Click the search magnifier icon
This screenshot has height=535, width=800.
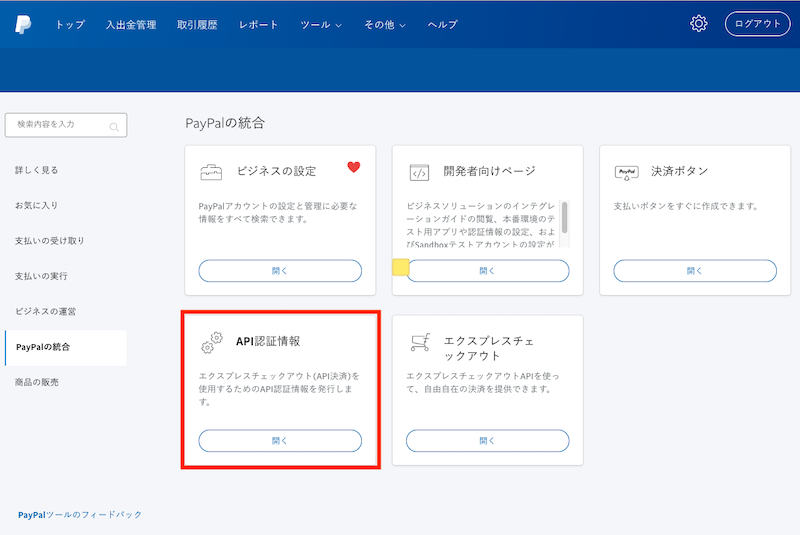pyautogui.click(x=114, y=127)
